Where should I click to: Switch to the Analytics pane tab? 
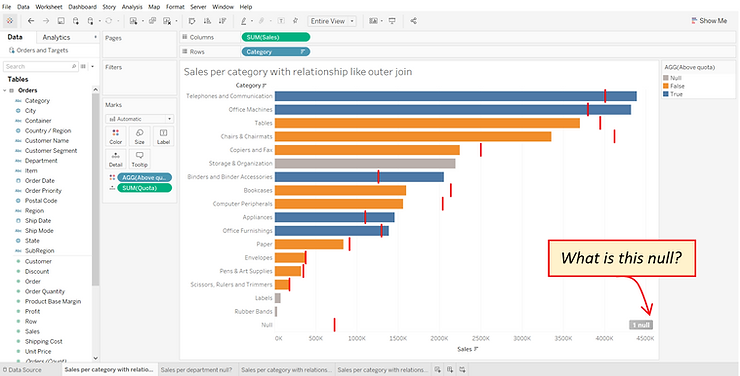56,37
